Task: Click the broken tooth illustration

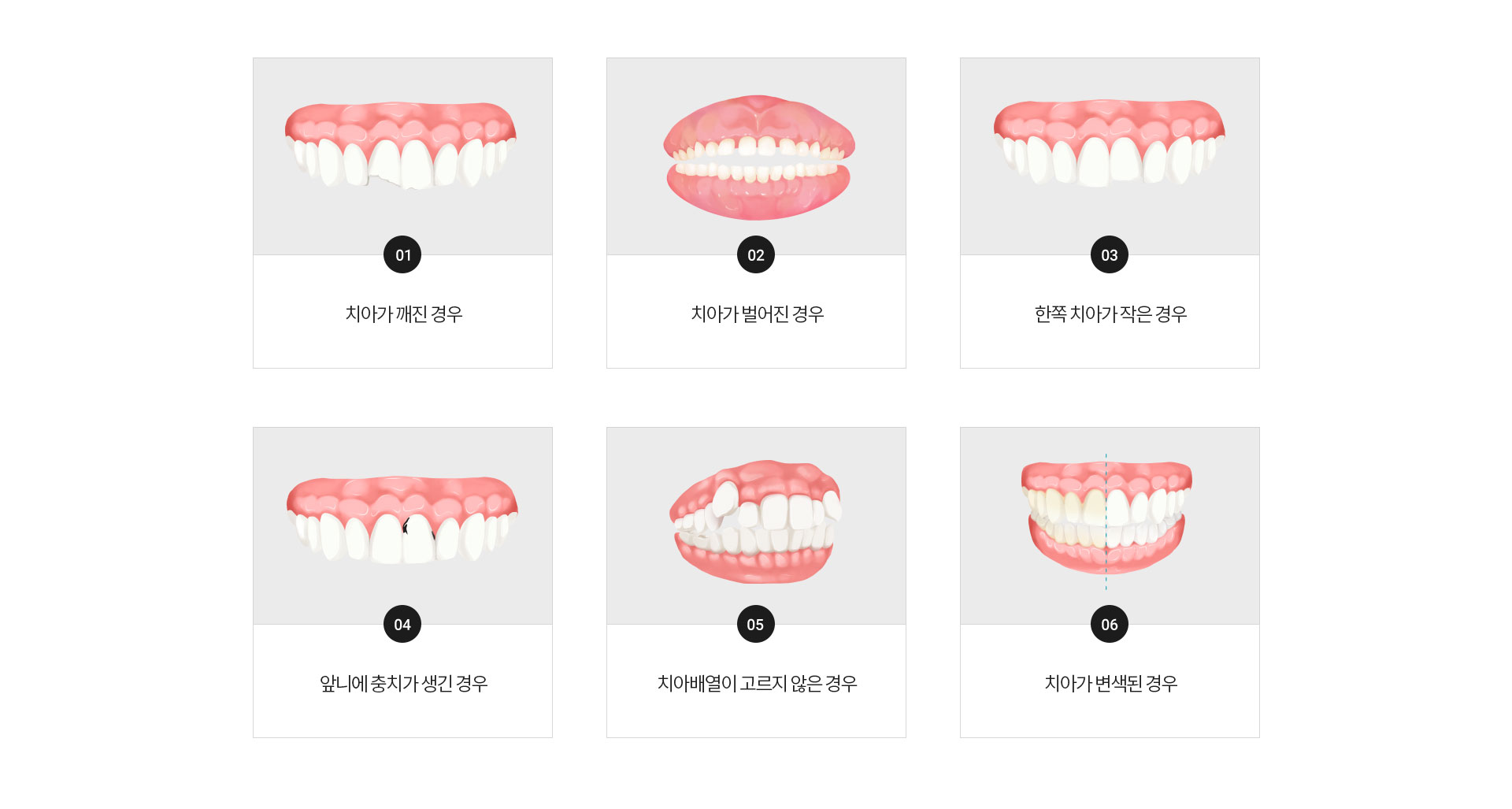Action: (401, 147)
